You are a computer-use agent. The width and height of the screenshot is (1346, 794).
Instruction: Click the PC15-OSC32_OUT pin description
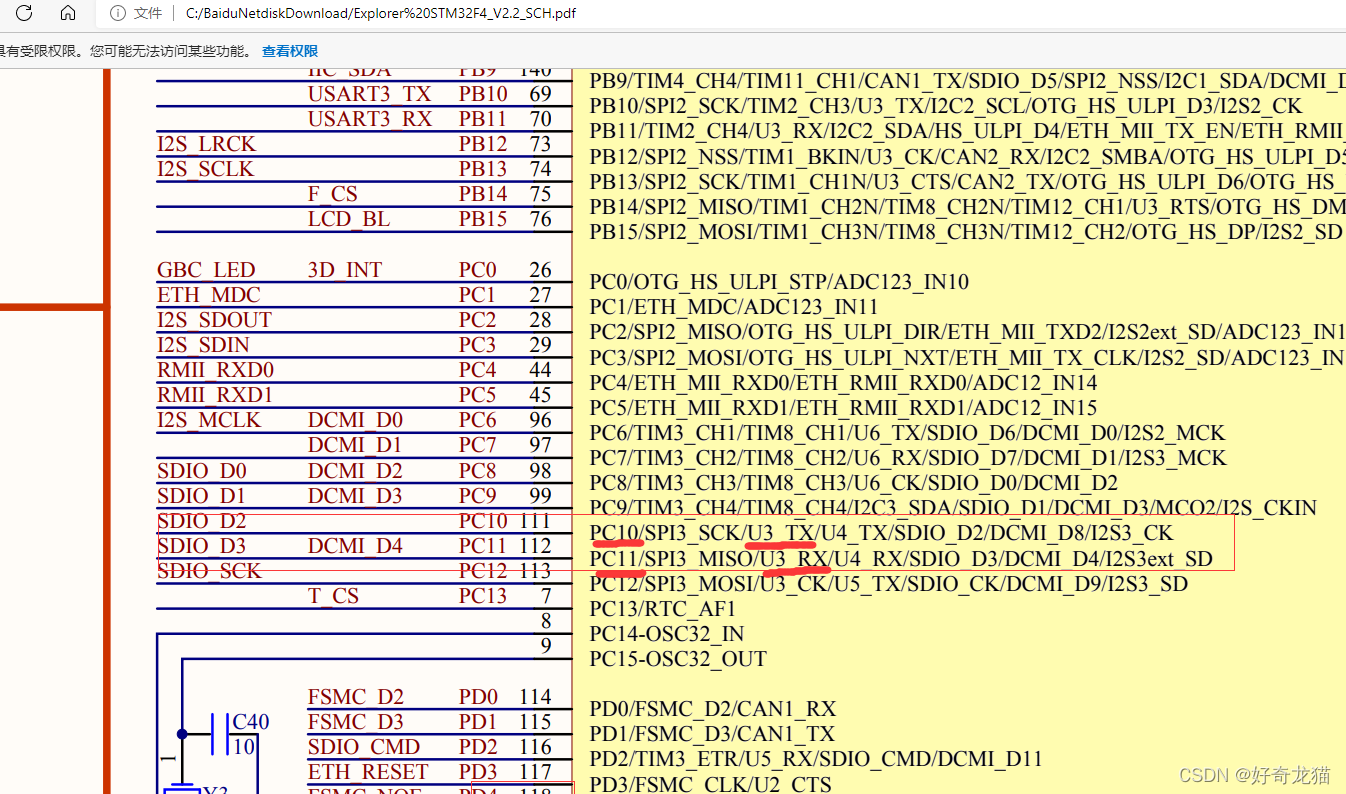point(678,659)
